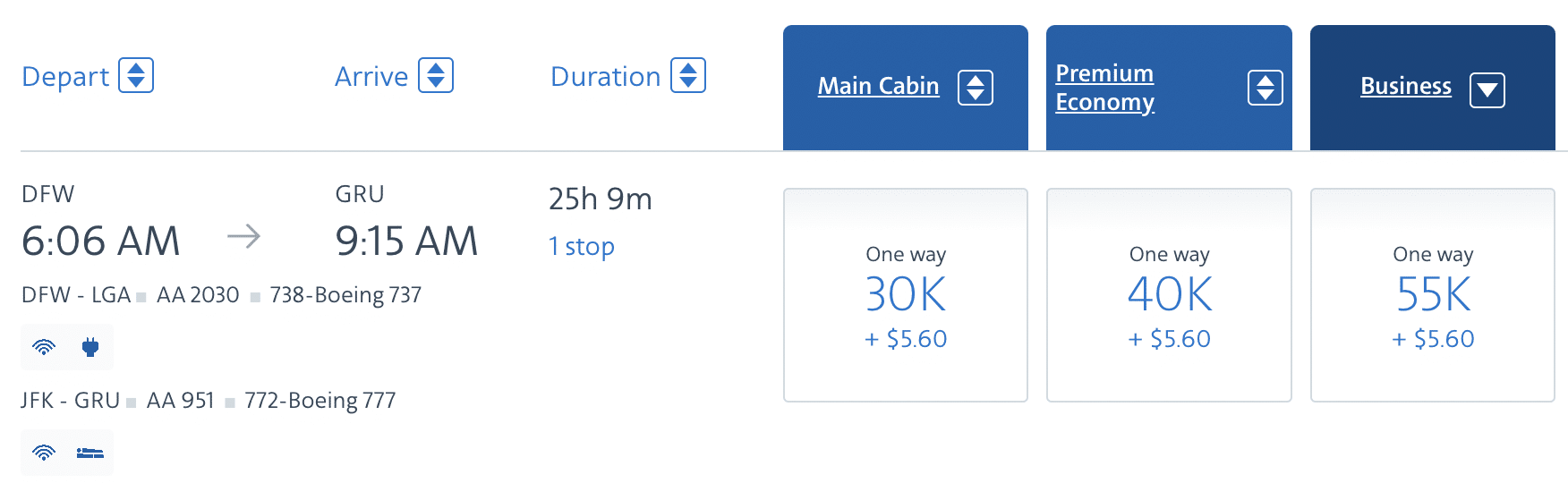The height and width of the screenshot is (483, 1568).
Task: Toggle Business sort down-arrow icon
Action: pyautogui.click(x=1487, y=89)
